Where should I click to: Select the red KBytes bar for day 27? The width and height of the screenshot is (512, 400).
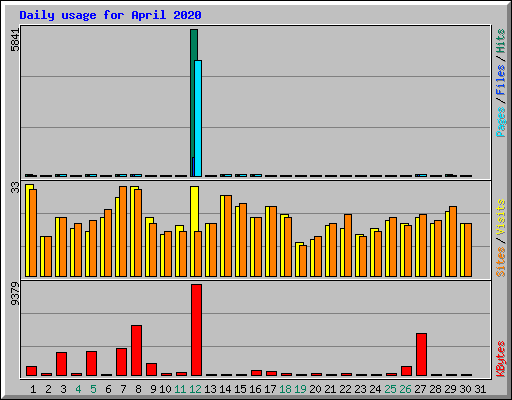click(x=421, y=354)
